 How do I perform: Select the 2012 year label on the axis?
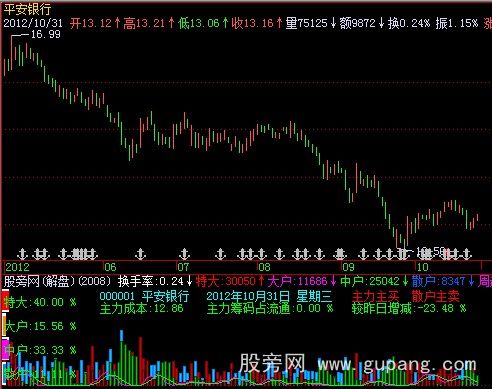point(17,267)
